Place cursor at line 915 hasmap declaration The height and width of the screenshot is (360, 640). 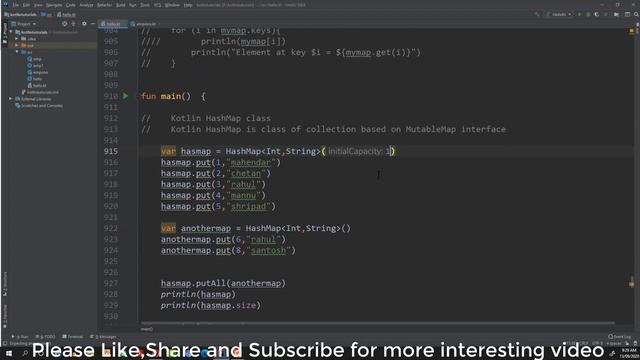click(x=278, y=151)
